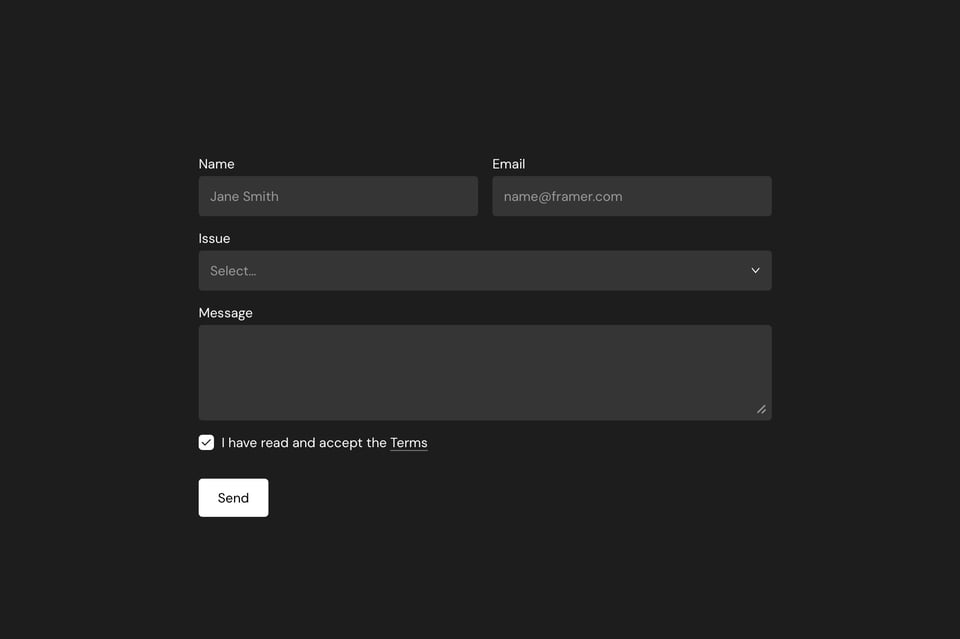Click the Name input with placeholder Jane Smith

pos(338,196)
